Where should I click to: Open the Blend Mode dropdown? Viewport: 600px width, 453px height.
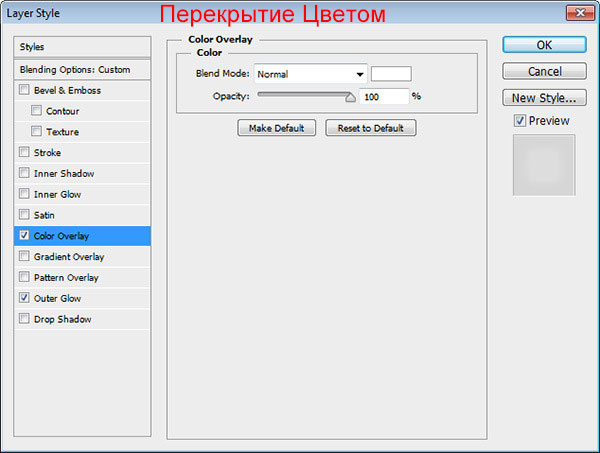pyautogui.click(x=310, y=74)
